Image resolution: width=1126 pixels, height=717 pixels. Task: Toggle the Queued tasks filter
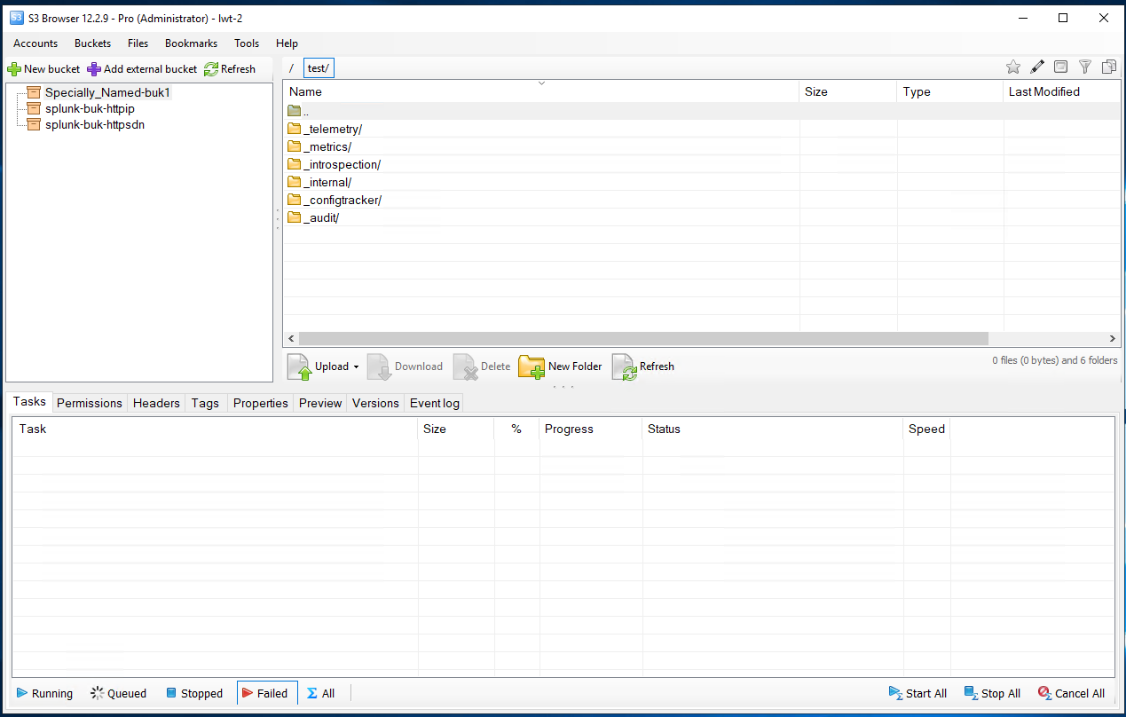[118, 693]
